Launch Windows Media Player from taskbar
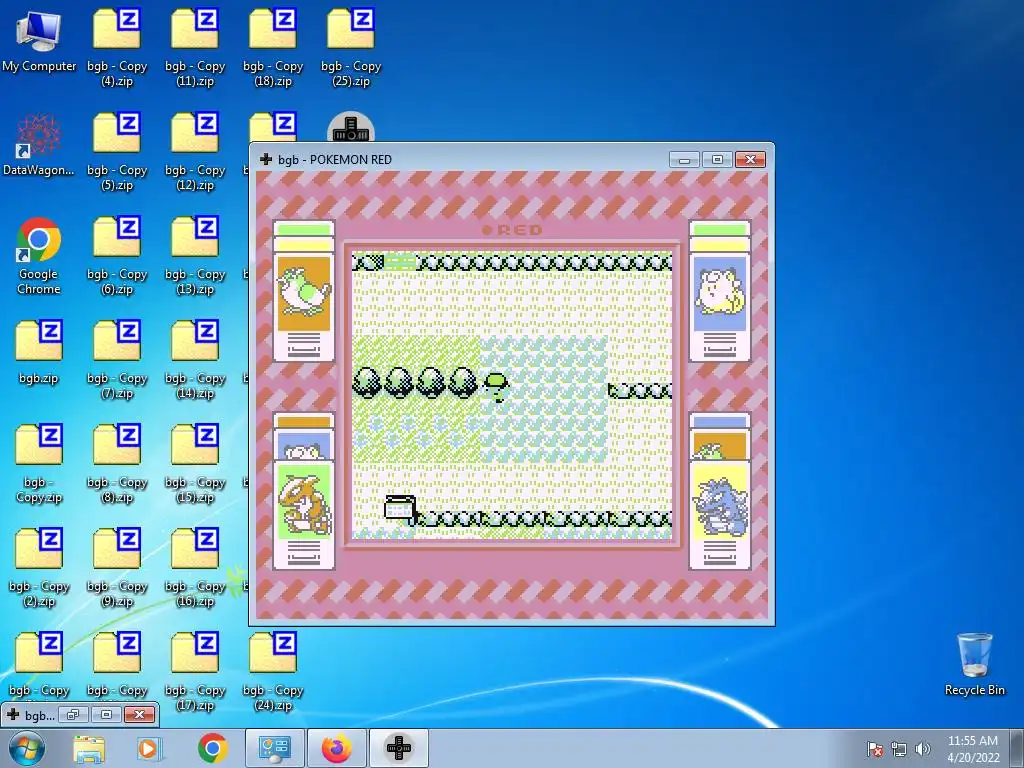 point(150,748)
